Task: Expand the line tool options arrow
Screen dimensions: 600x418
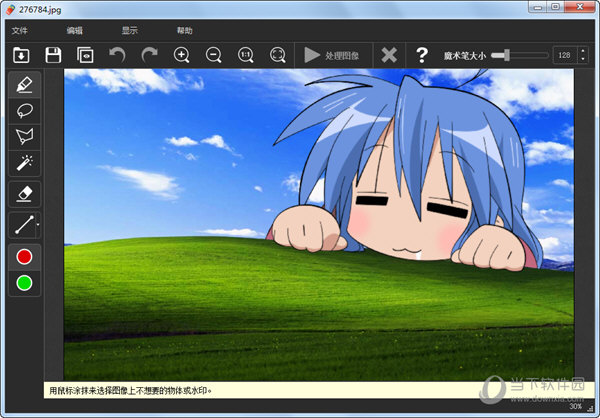Action: tap(38, 225)
